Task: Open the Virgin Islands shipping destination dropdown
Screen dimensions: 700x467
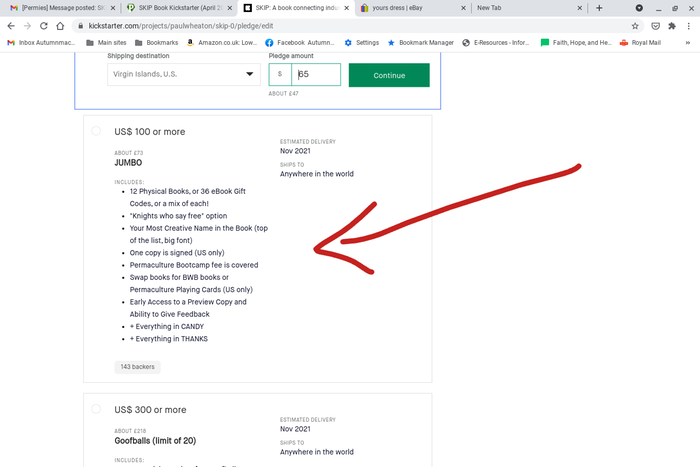Action: [x=183, y=75]
